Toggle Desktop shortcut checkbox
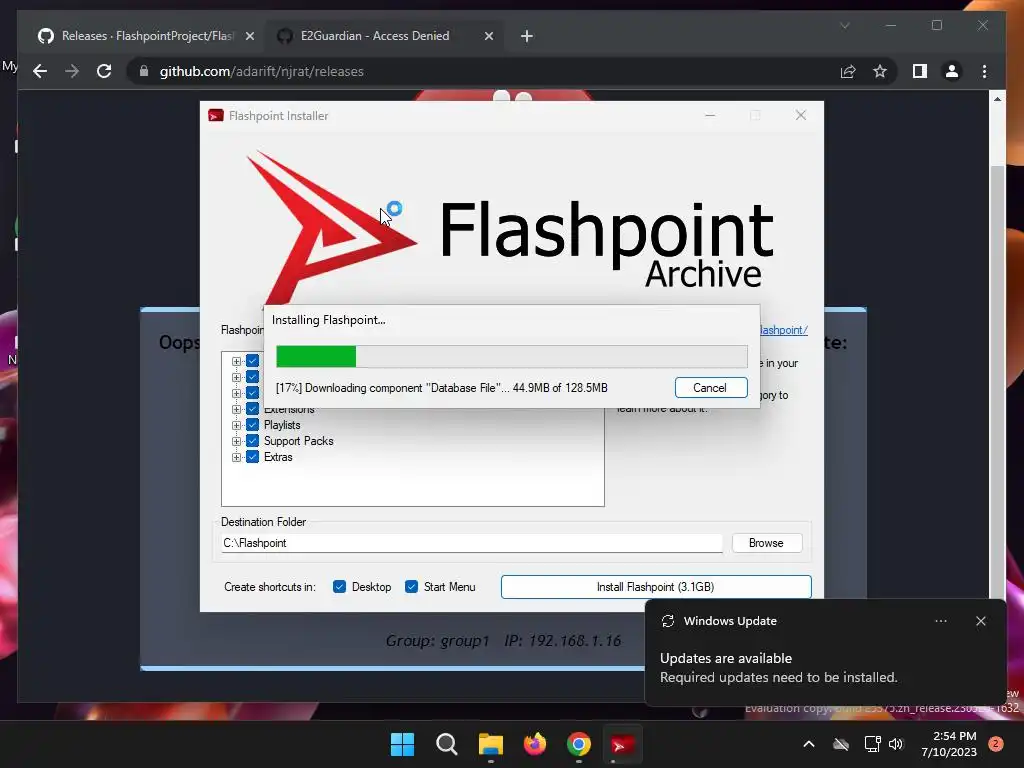The image size is (1024, 768). click(x=340, y=586)
